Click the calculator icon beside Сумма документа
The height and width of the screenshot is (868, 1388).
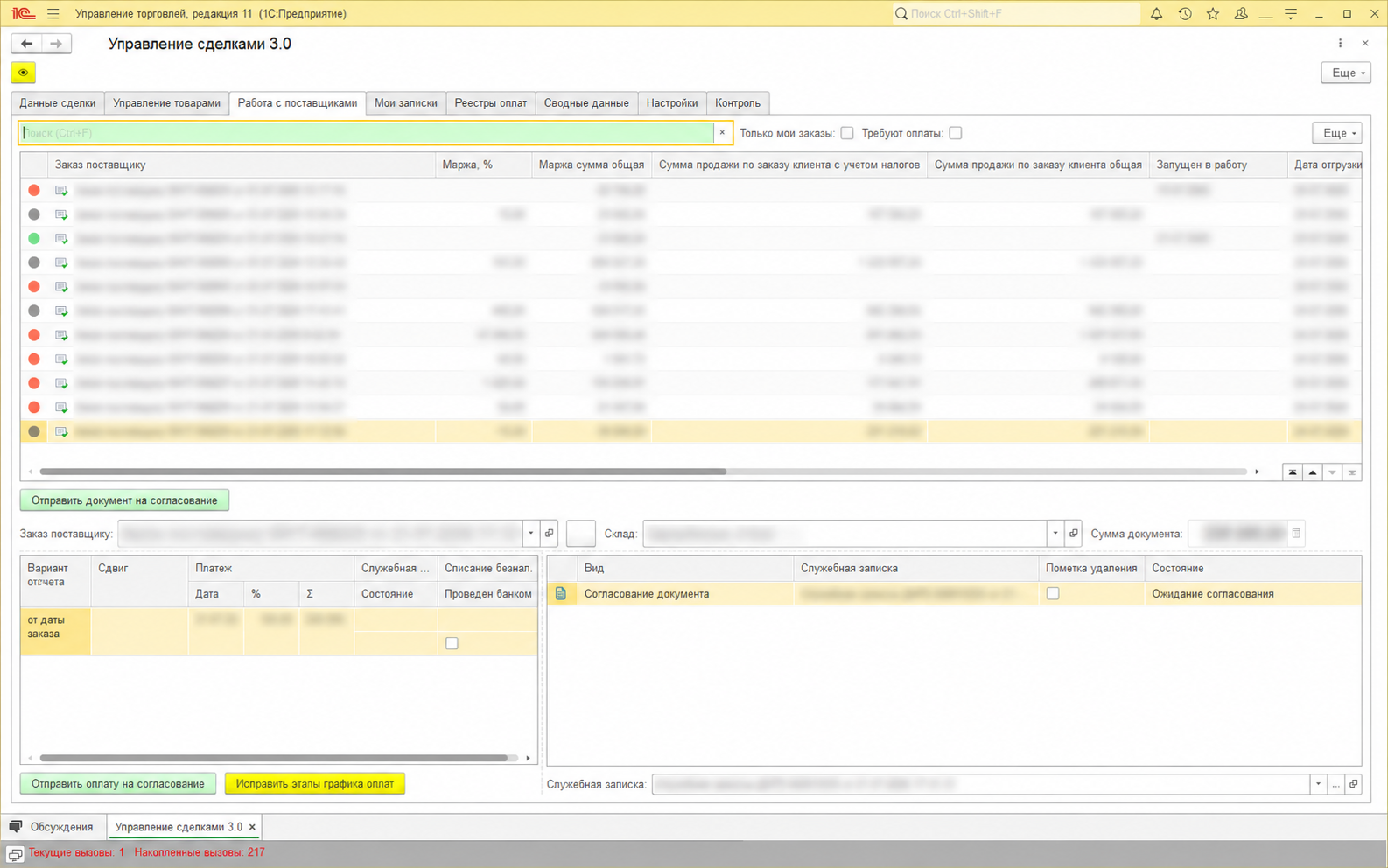pos(1296,533)
